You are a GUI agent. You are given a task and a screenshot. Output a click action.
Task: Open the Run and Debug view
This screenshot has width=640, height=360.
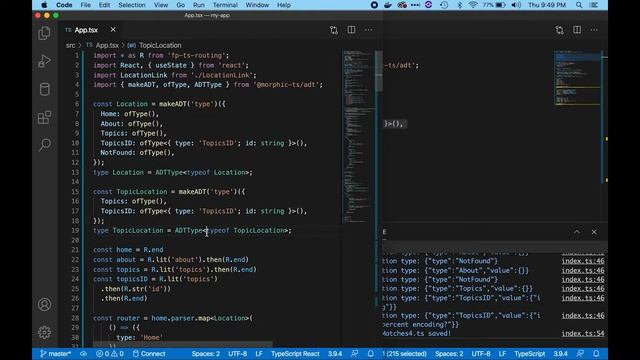[x=44, y=61]
